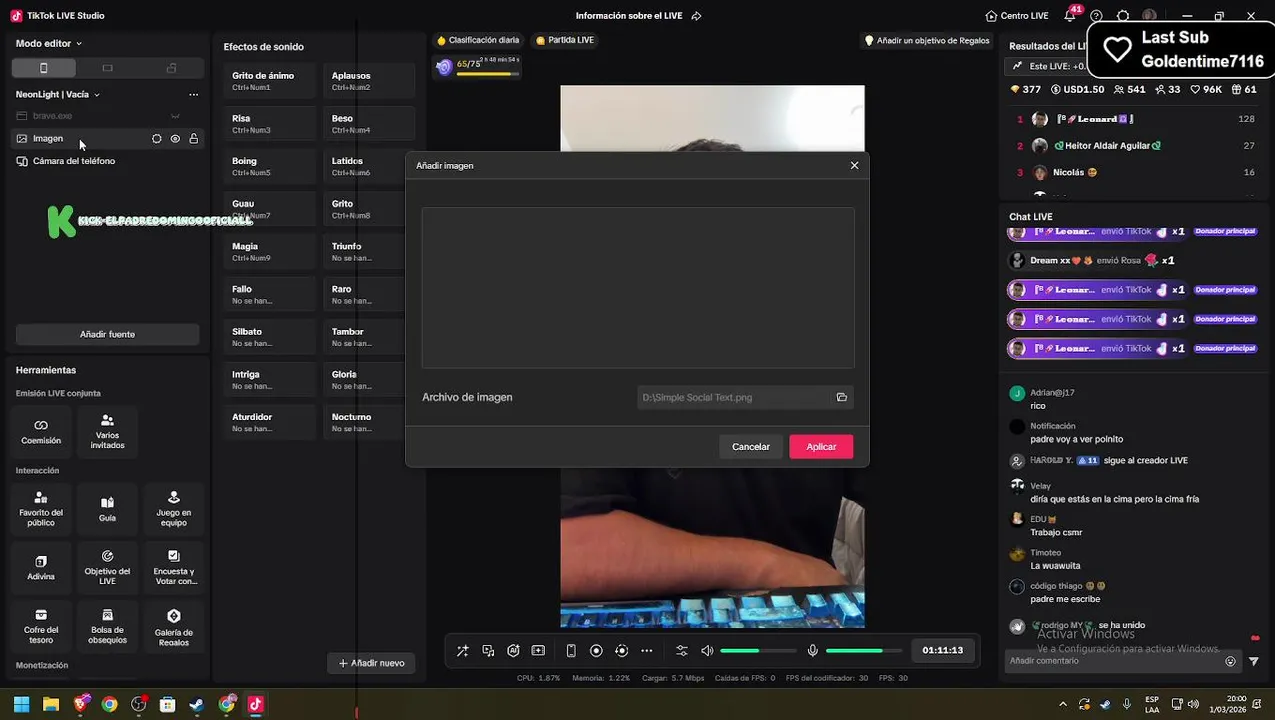The width and height of the screenshot is (1275, 720).
Task: Open the Partida LIVE tab
Action: pyautogui.click(x=565, y=40)
